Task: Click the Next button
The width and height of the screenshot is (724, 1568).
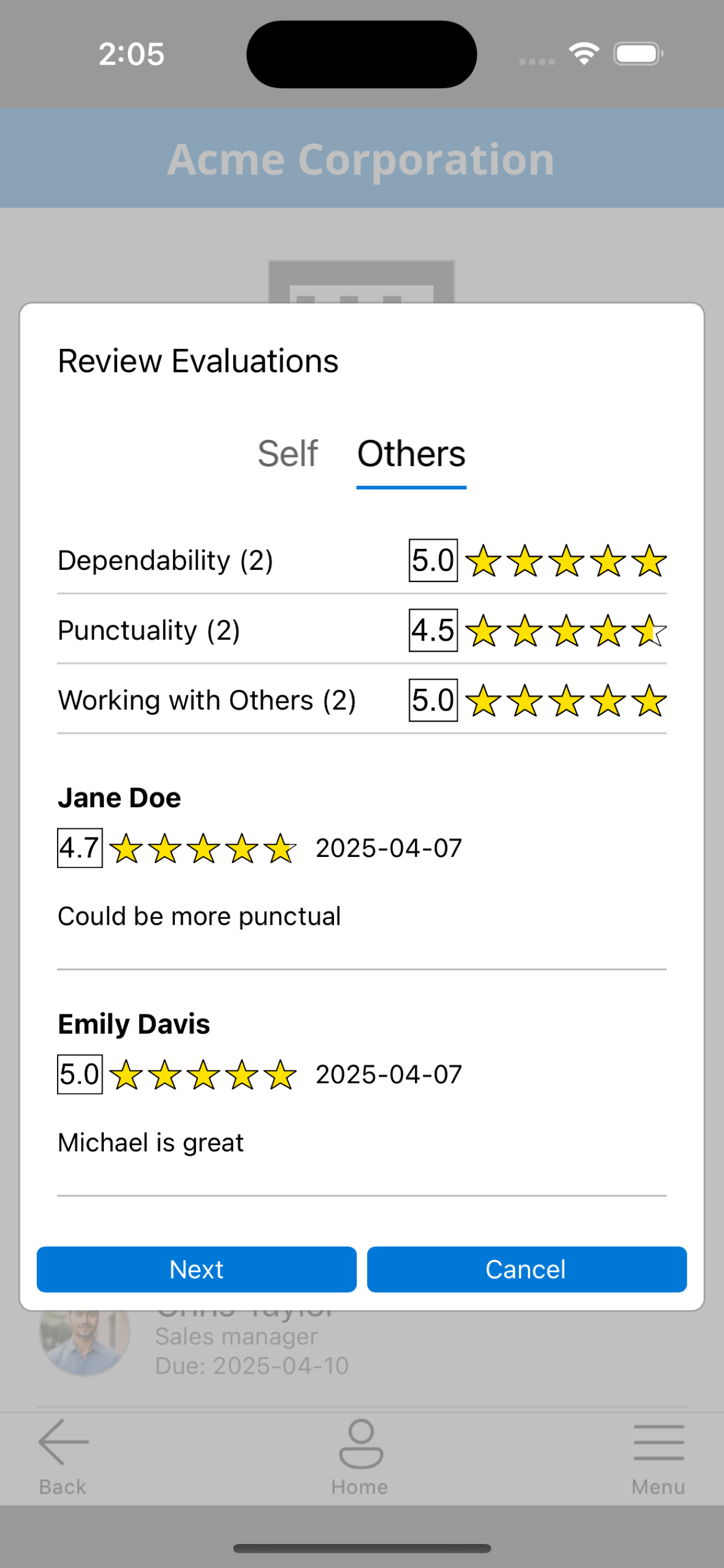Action: 196,1269
